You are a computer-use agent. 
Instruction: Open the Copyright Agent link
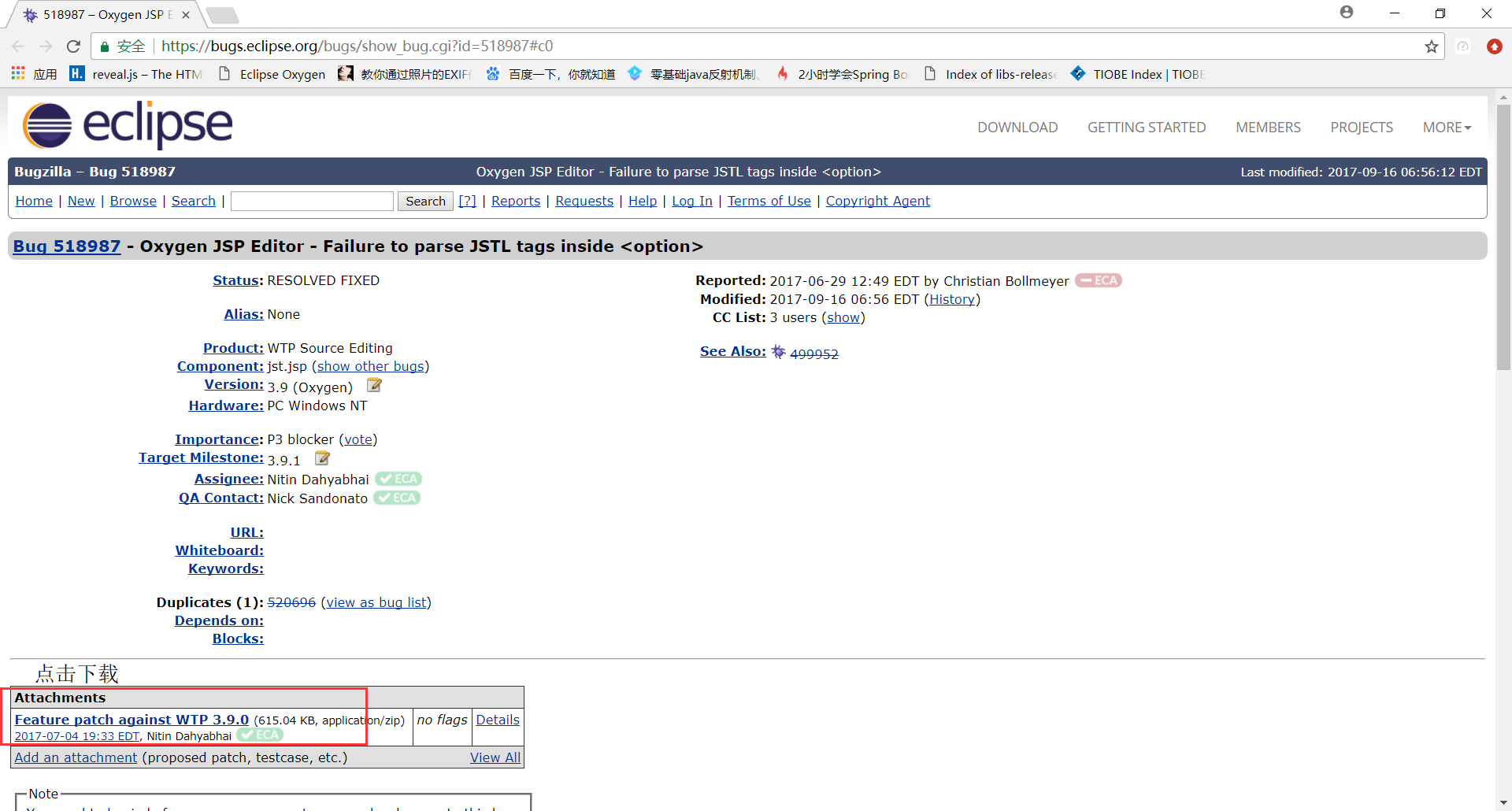click(878, 201)
